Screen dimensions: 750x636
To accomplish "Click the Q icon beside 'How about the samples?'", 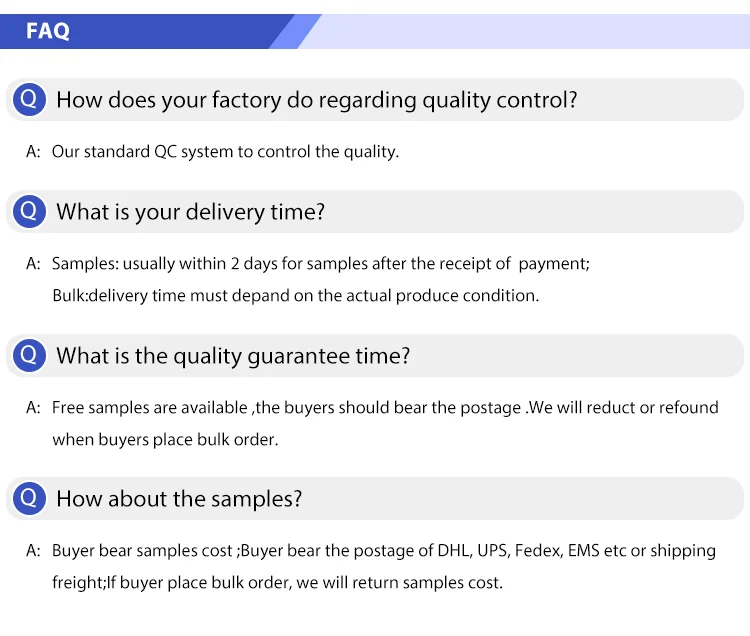I will tap(29, 498).
